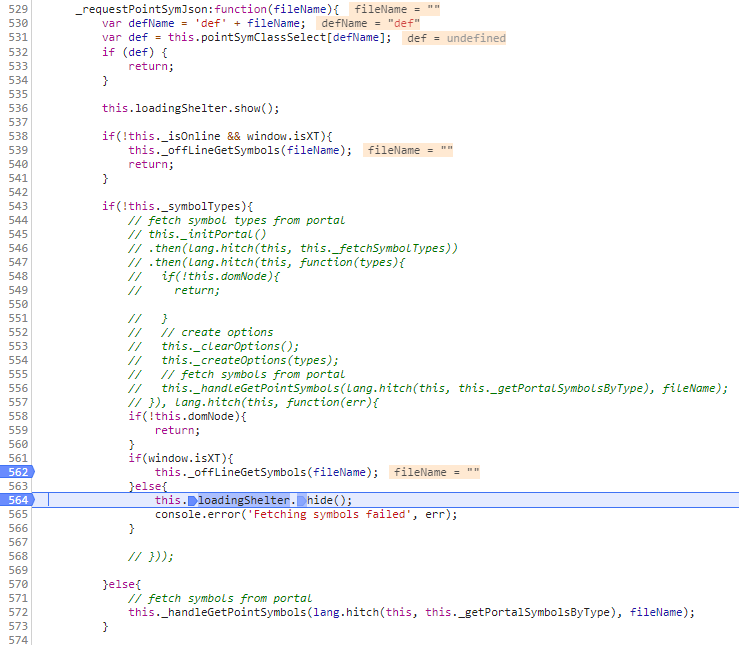Click gutter line number 543
The width and height of the screenshot is (739, 645).
point(18,206)
